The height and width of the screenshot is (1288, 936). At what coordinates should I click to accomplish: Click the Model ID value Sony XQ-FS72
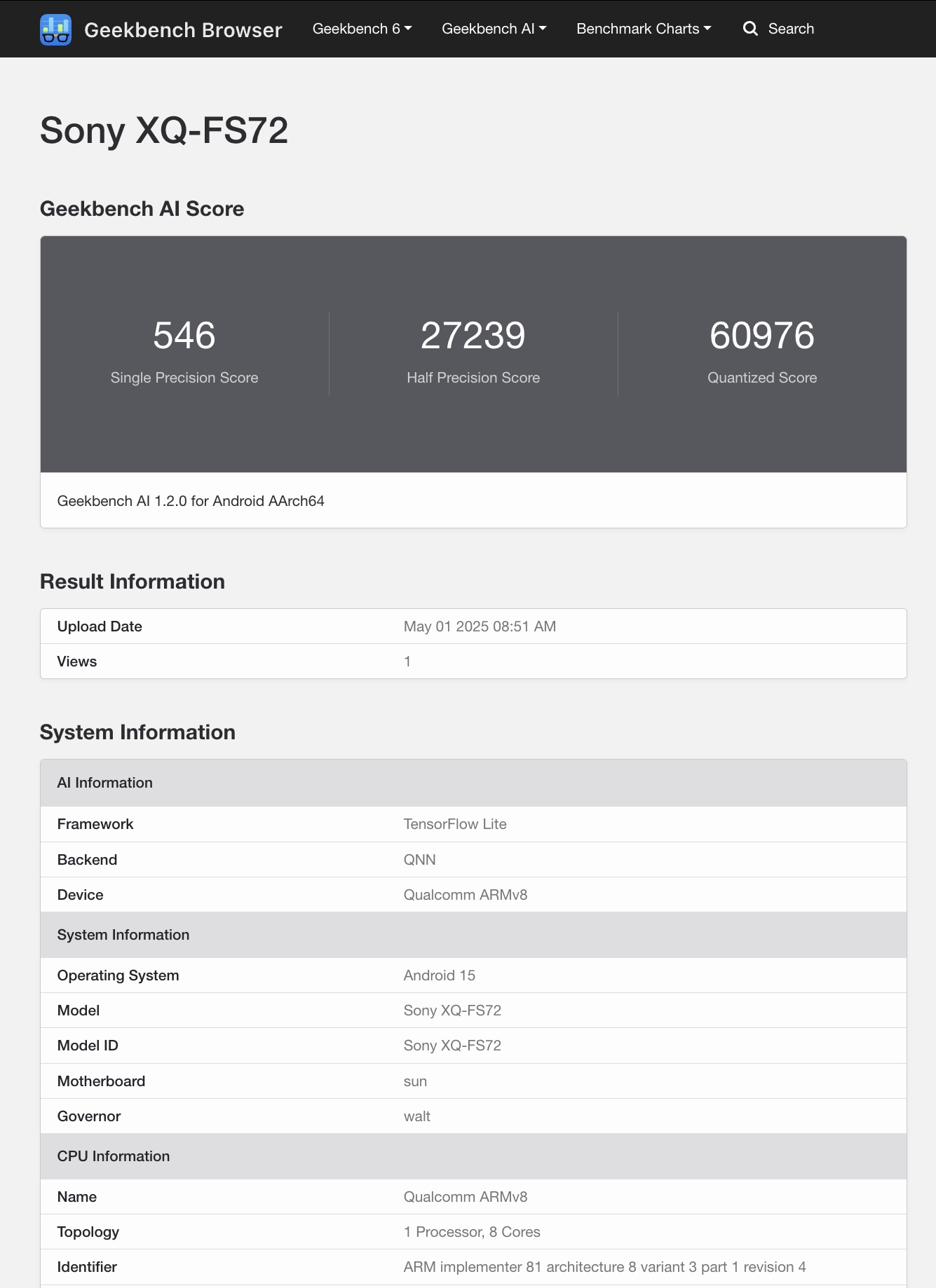452,1046
